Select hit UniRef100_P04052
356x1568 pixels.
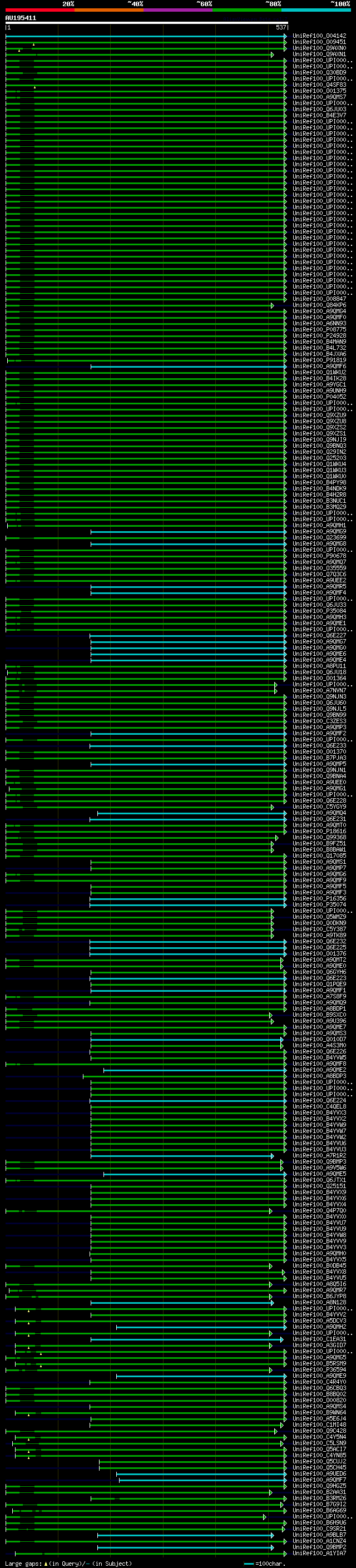pyautogui.click(x=319, y=397)
